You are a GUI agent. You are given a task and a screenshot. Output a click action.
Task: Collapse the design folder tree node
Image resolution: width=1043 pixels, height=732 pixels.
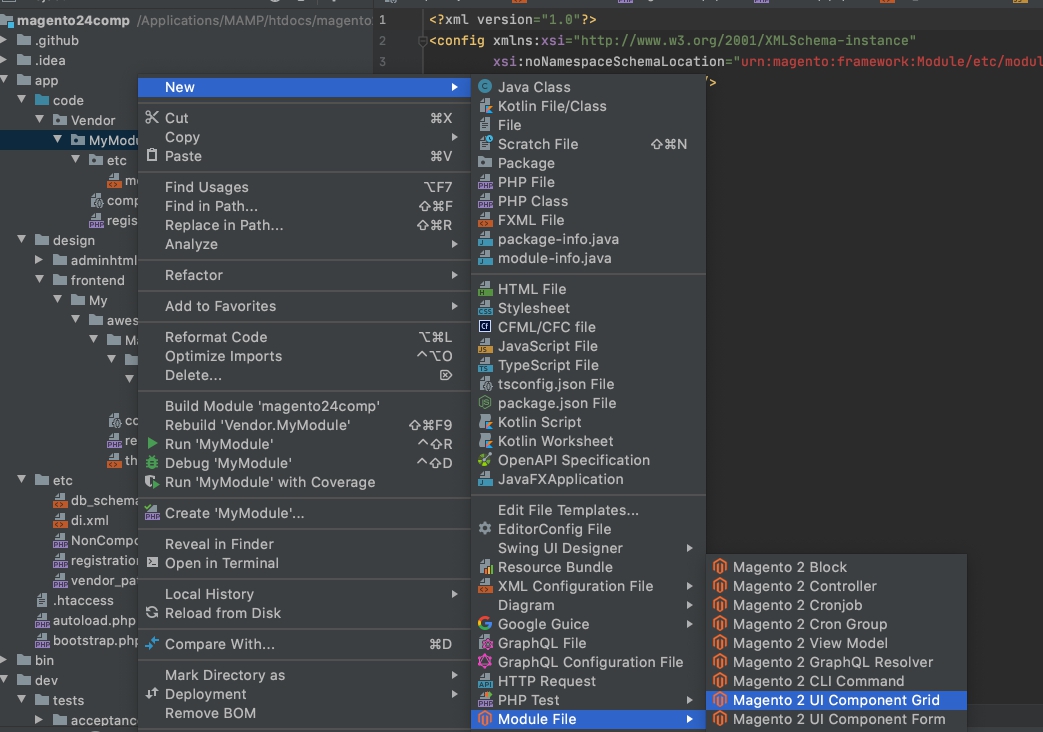pos(22,240)
